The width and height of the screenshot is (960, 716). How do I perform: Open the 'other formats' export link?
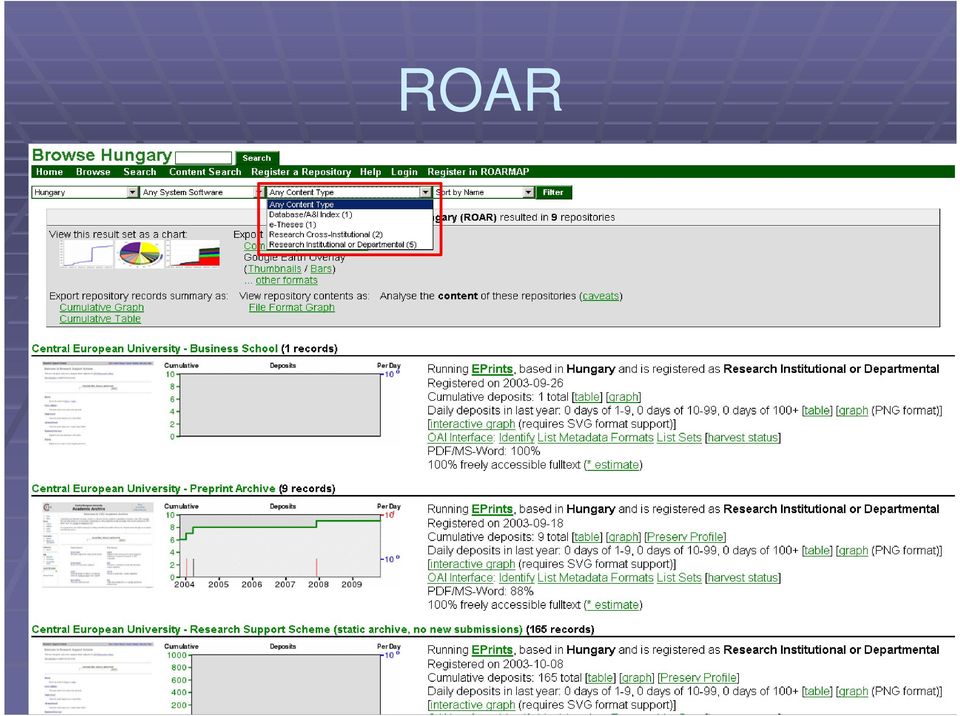click(287, 281)
